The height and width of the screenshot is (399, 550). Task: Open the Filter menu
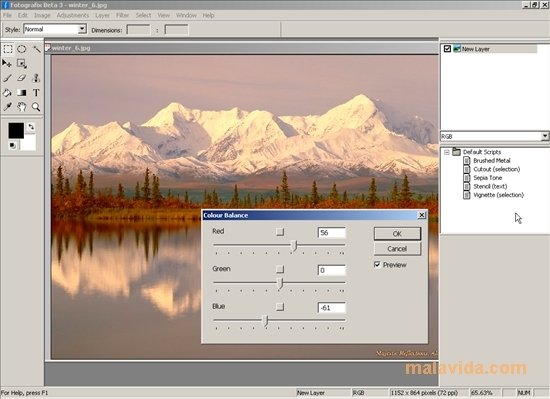[x=122, y=15]
